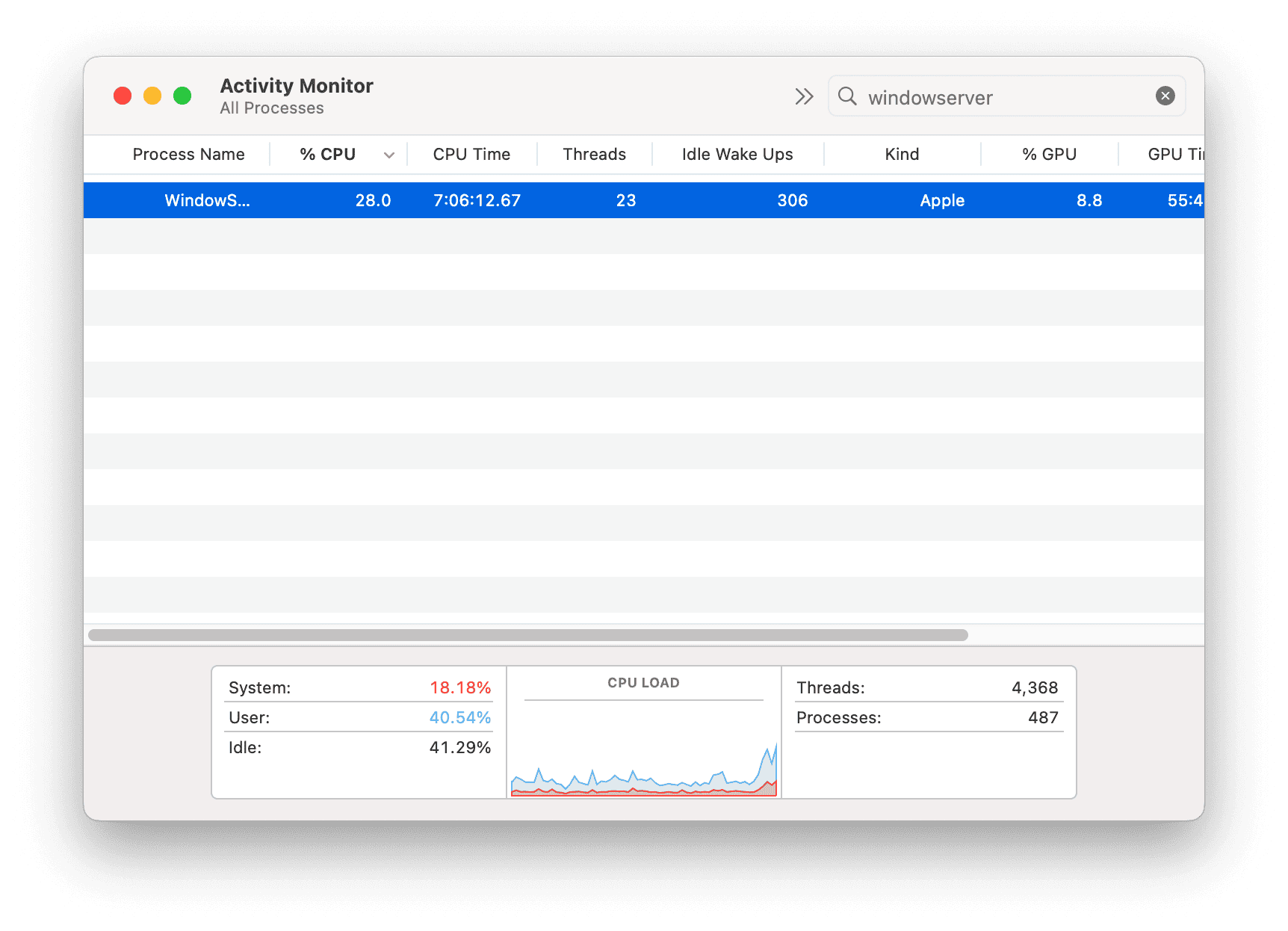Clear the windowserver search text
The width and height of the screenshot is (1288, 931).
[x=1165, y=96]
